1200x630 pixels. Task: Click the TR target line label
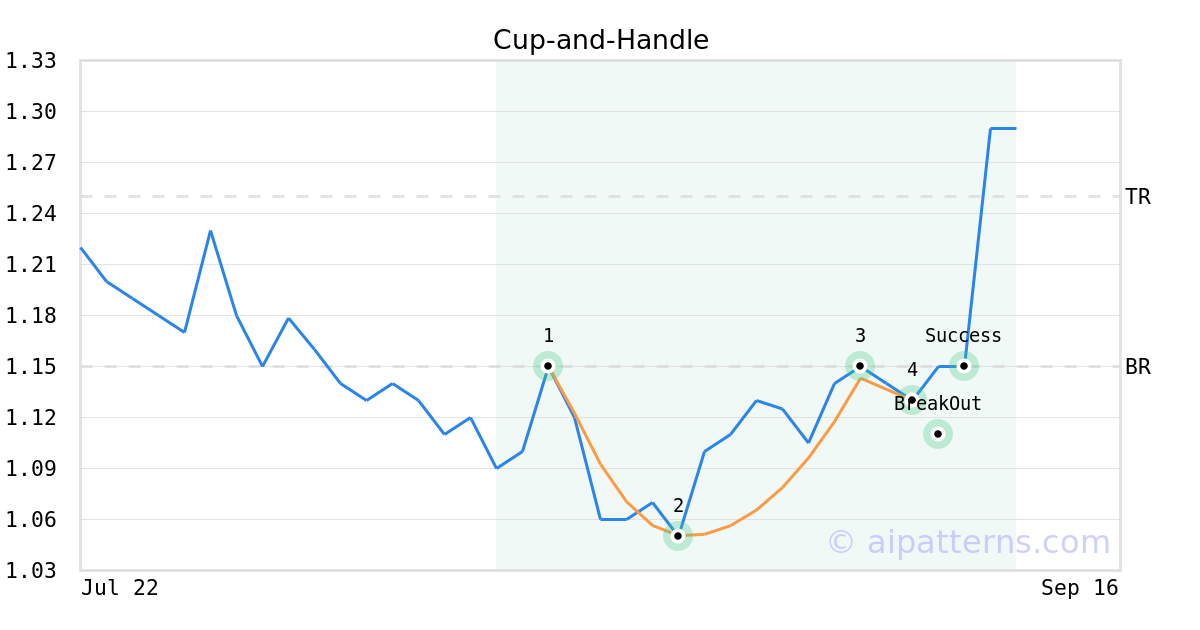(x=1138, y=197)
